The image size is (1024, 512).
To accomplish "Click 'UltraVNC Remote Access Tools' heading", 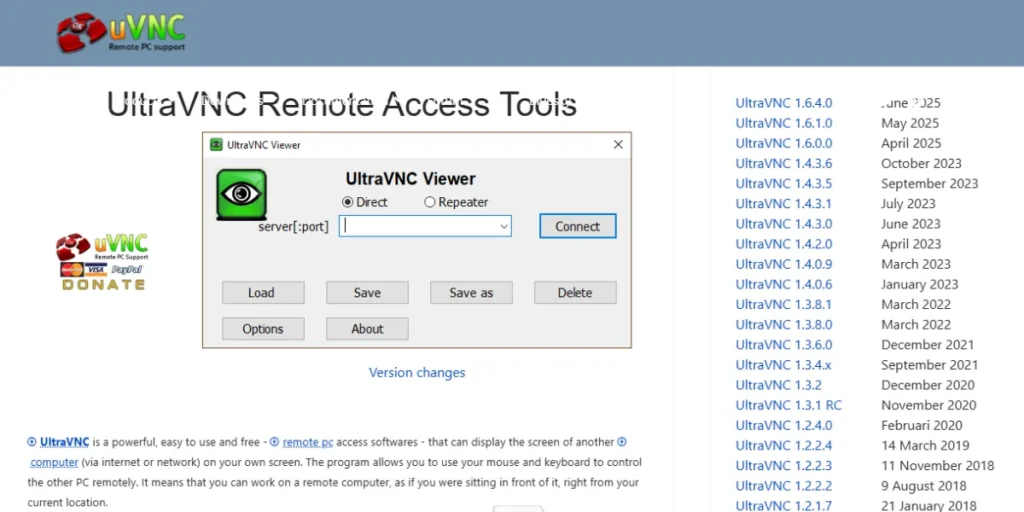I will click(x=342, y=104).
